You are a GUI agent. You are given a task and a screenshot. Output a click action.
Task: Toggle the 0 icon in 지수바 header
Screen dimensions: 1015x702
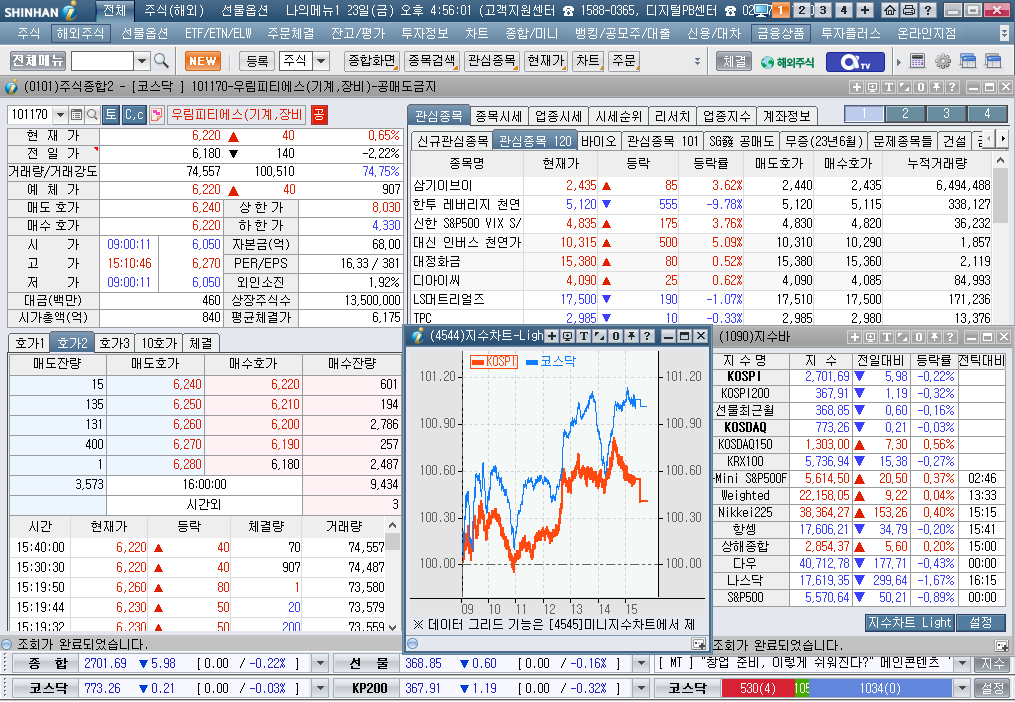[x=919, y=337]
